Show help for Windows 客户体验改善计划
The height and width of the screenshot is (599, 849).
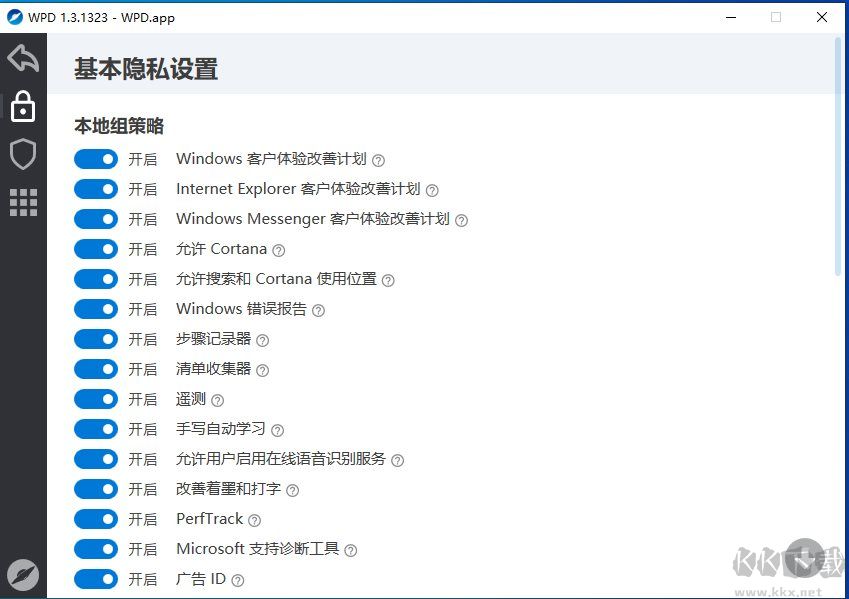coord(378,160)
